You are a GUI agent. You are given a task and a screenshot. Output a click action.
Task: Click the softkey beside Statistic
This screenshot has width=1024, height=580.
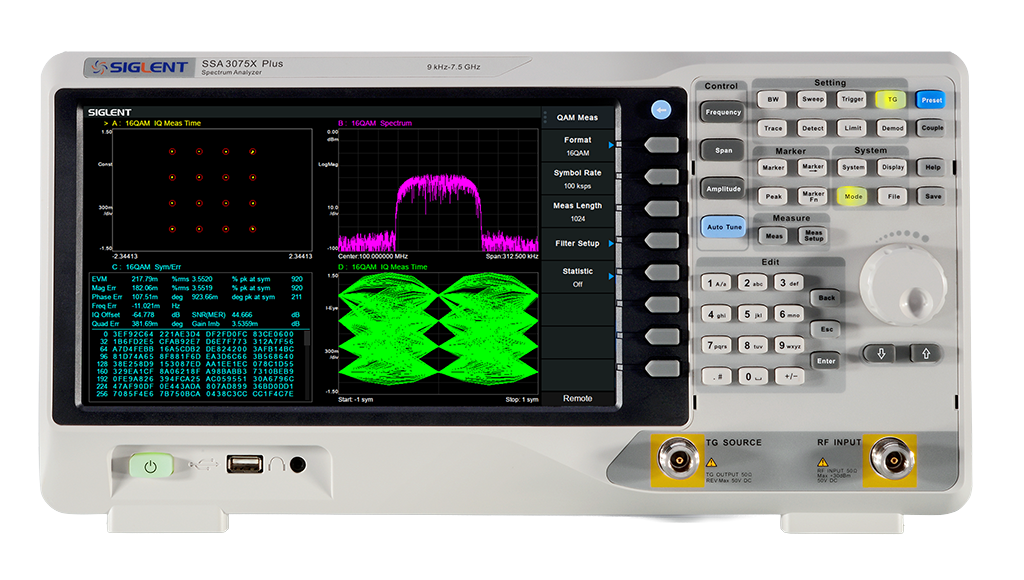[x=661, y=273]
